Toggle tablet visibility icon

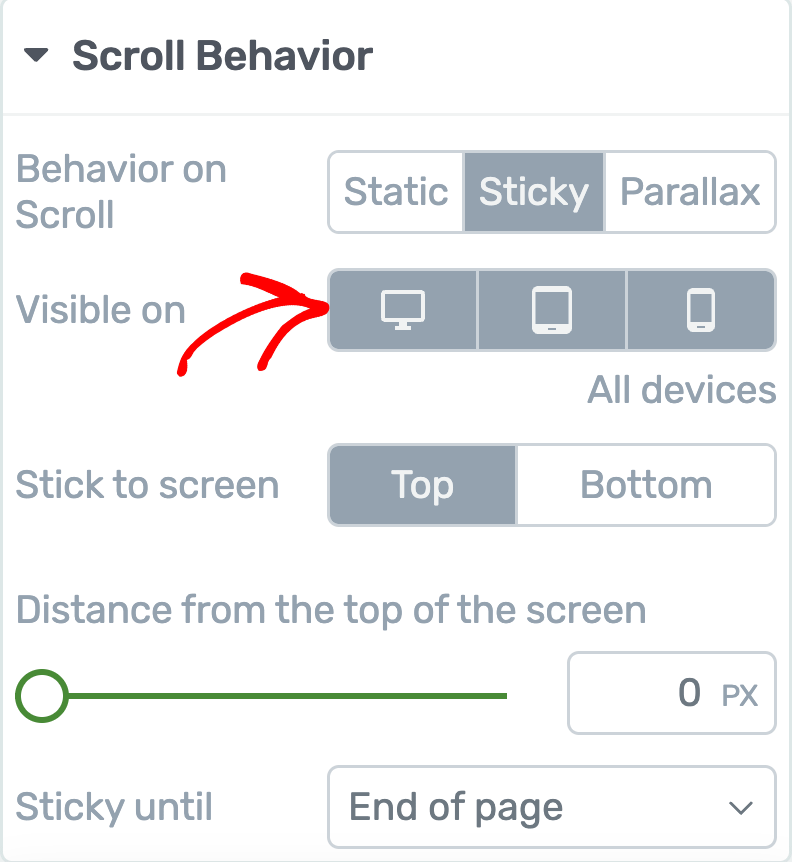(x=552, y=310)
